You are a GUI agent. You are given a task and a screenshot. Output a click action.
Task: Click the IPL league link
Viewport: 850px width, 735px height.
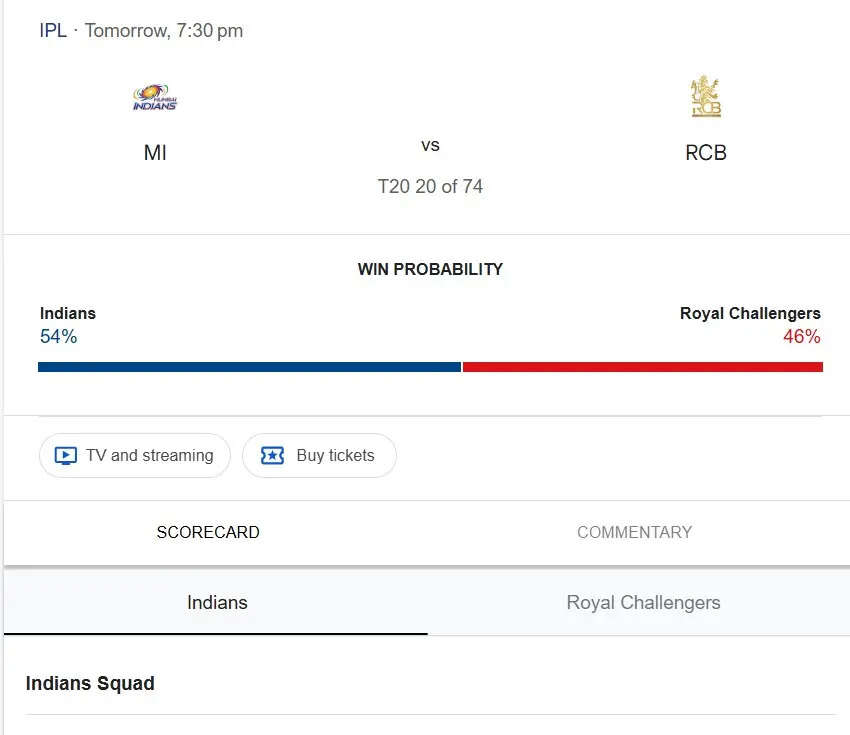53,31
